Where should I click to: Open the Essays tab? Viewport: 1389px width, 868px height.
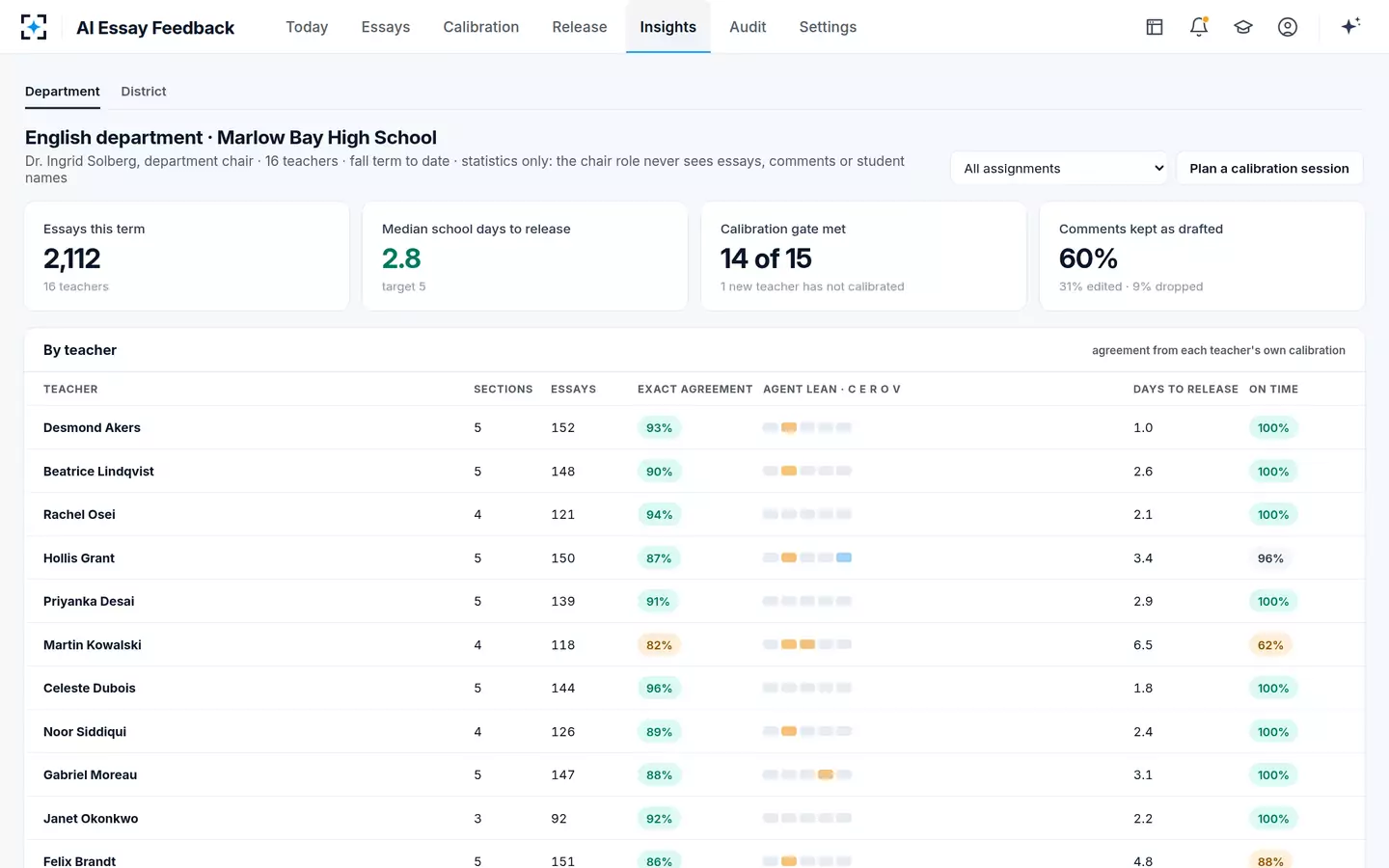click(x=386, y=27)
